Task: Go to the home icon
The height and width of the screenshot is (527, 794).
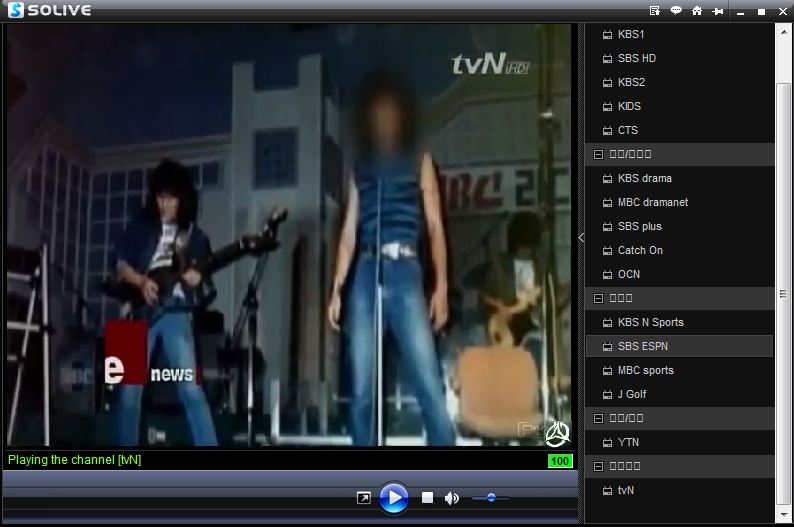Action: tap(697, 11)
